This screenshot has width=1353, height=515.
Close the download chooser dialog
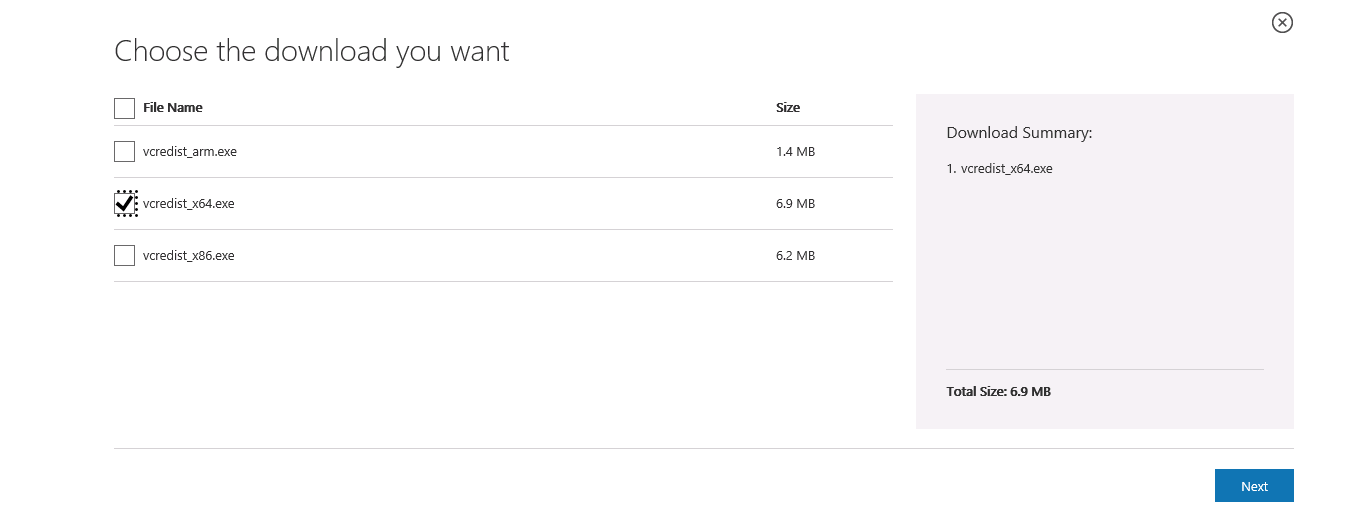coord(1282,22)
